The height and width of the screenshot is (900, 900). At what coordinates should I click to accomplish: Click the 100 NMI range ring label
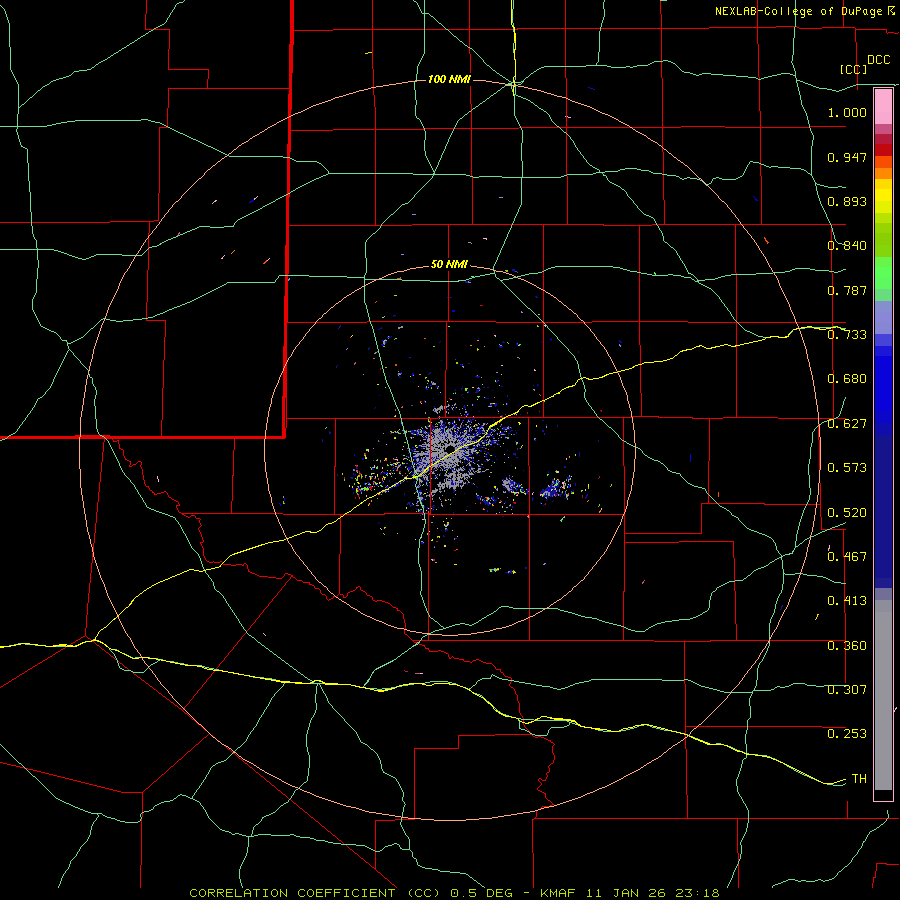point(449,79)
